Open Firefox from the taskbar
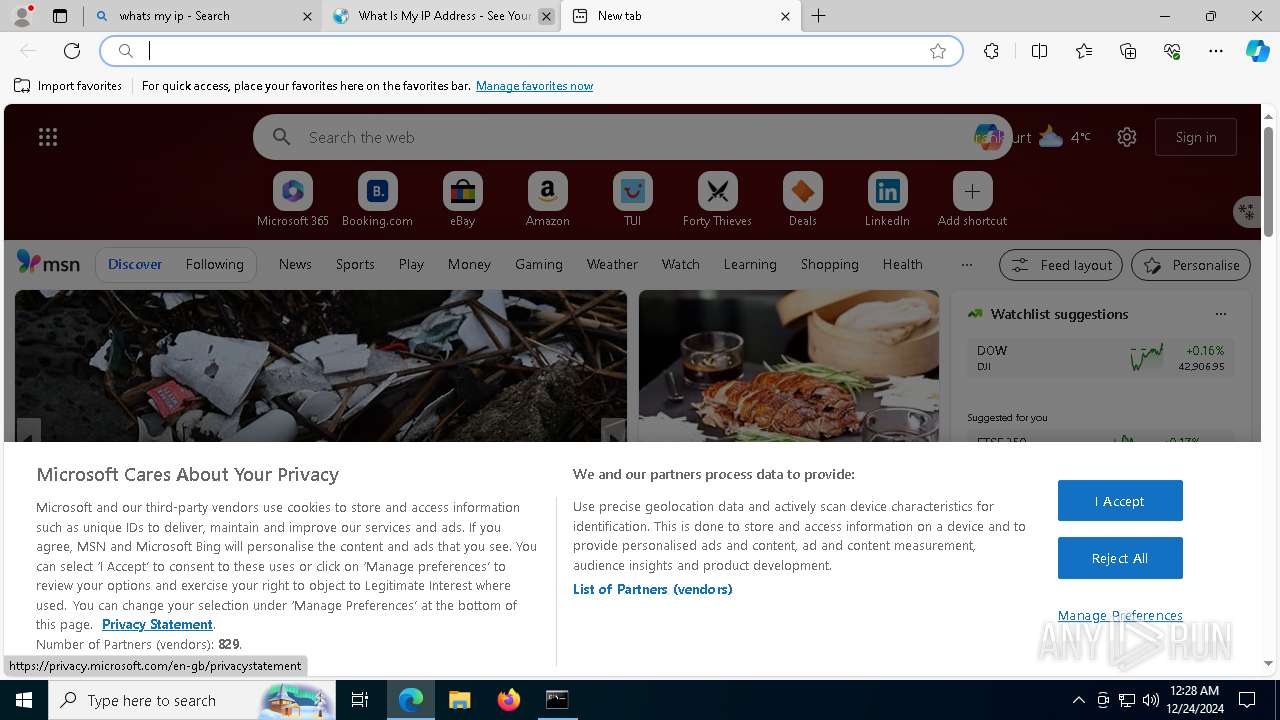The width and height of the screenshot is (1280, 720). click(x=508, y=700)
